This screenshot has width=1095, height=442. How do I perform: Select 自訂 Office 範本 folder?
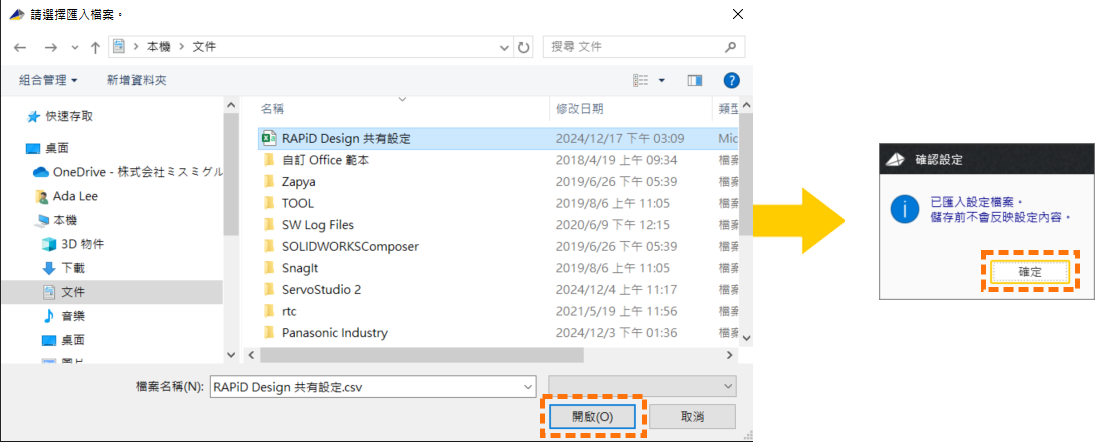(x=325, y=160)
